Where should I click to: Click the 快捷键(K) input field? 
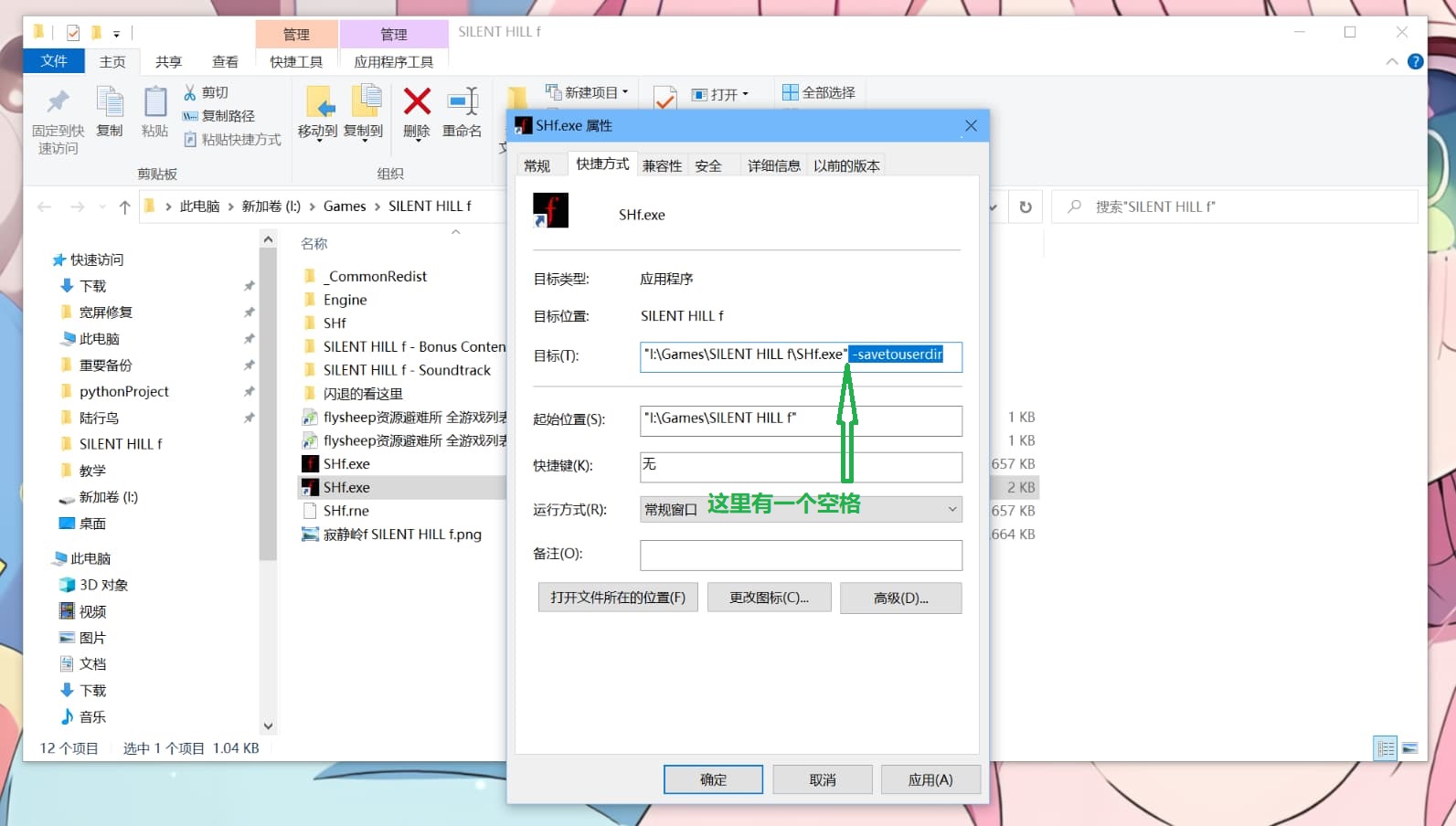coord(801,467)
